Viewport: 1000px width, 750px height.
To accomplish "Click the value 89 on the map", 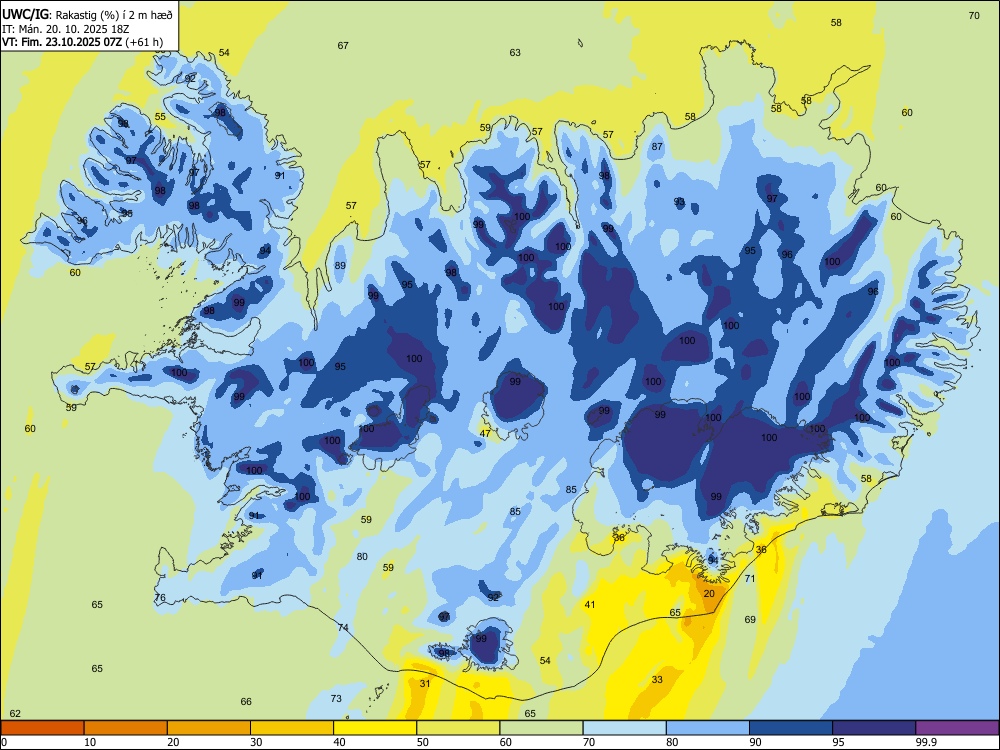I will tap(341, 266).
